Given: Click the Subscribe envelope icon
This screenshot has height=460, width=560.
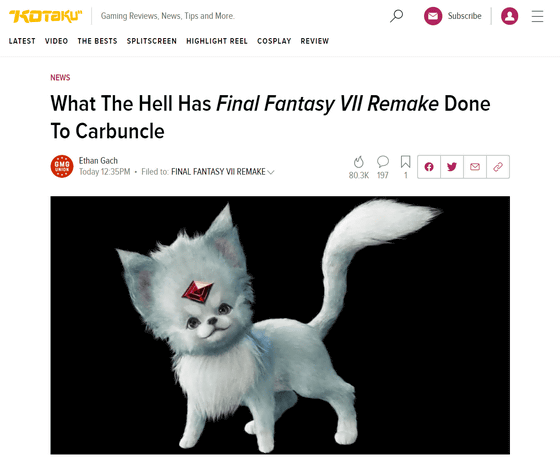Looking at the screenshot, I should pos(433,16).
